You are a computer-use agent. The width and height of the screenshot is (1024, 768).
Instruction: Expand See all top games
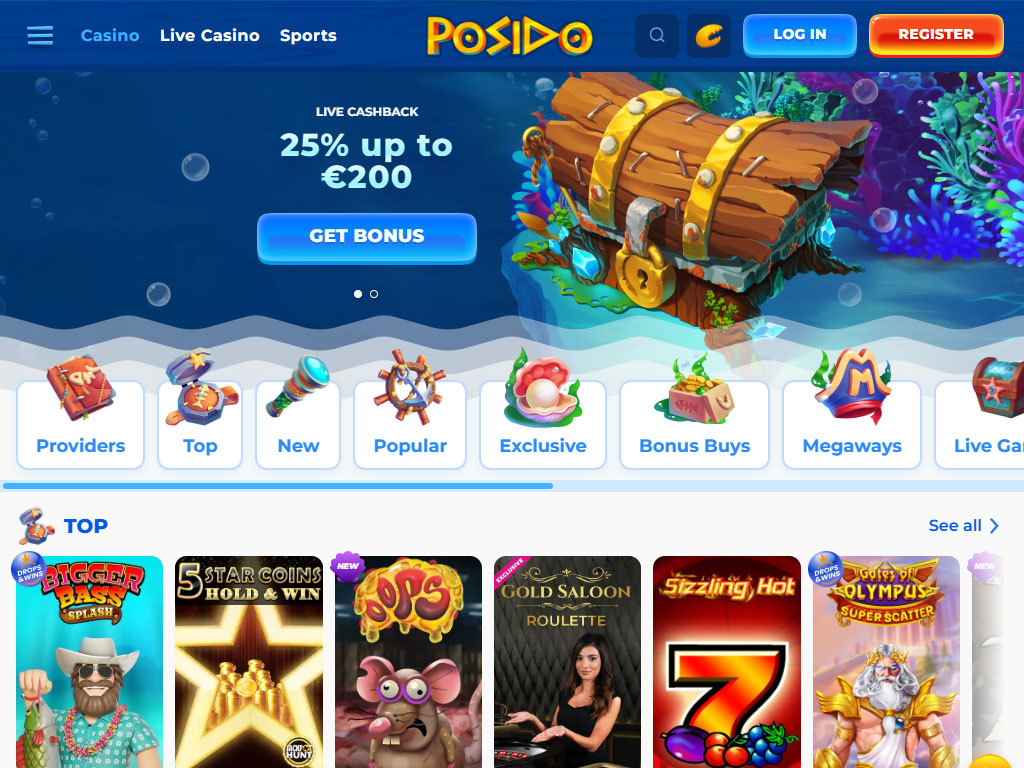coord(964,526)
